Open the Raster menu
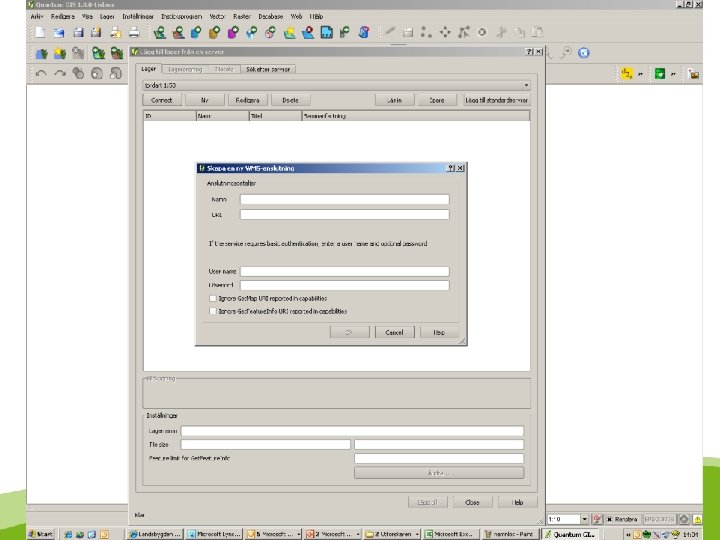Screen dimensions: 720x540 point(242,17)
